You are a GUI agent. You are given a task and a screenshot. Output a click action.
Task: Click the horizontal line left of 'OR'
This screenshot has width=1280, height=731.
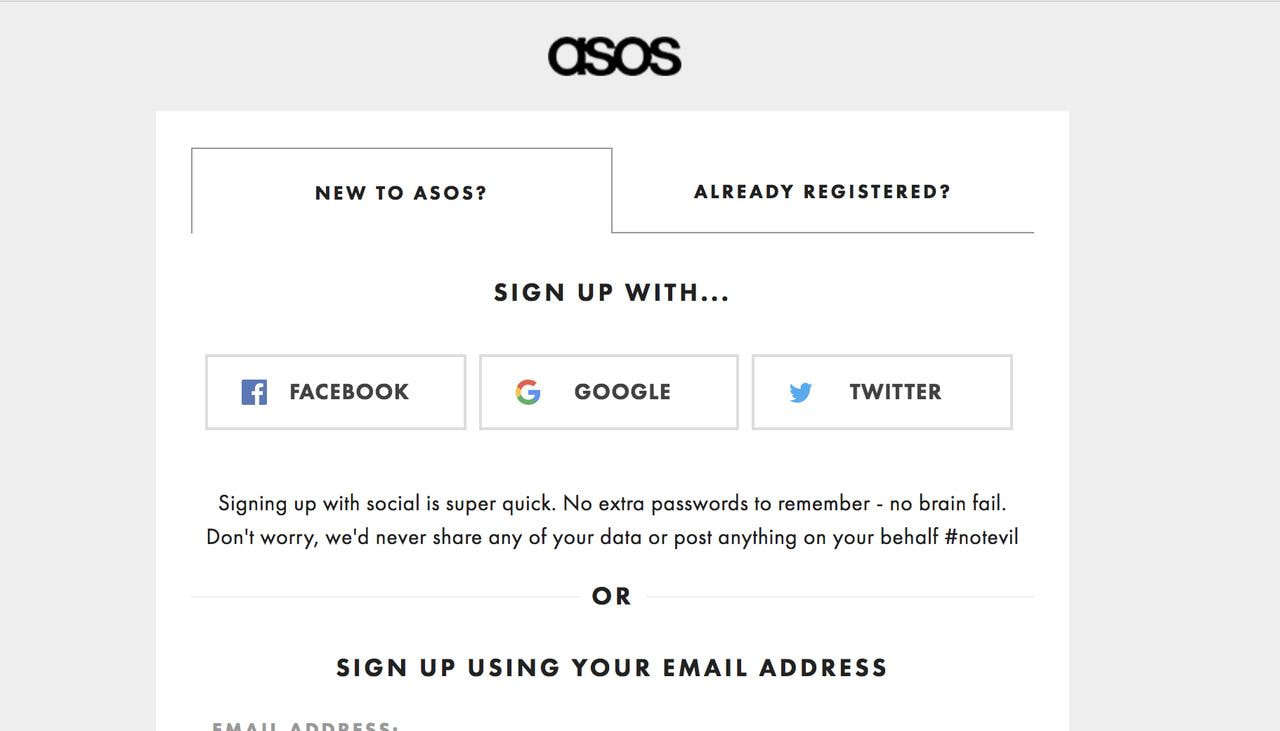pyautogui.click(x=384, y=597)
